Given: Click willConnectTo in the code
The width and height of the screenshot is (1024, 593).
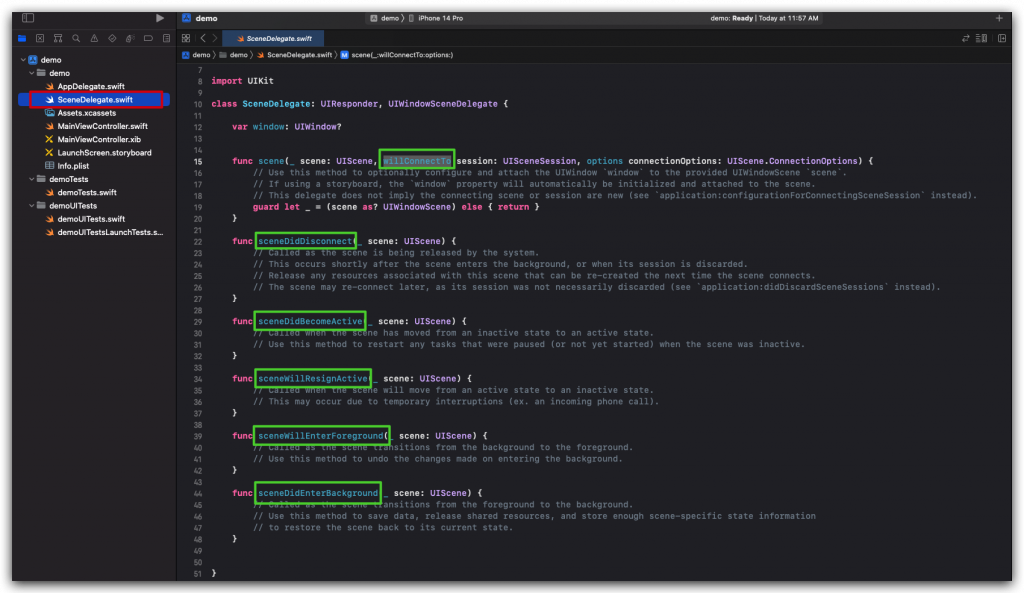Looking at the screenshot, I should pos(417,161).
